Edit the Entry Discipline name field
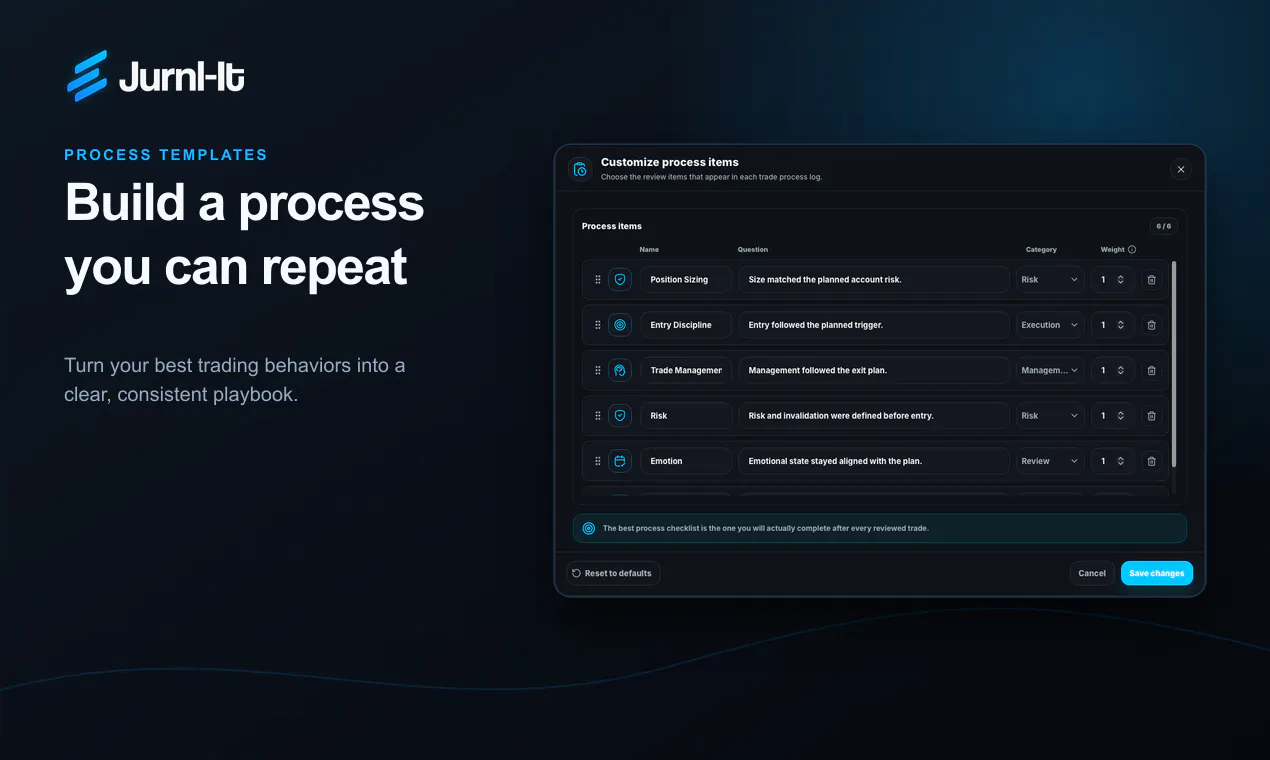1270x760 pixels. pyautogui.click(x=686, y=325)
